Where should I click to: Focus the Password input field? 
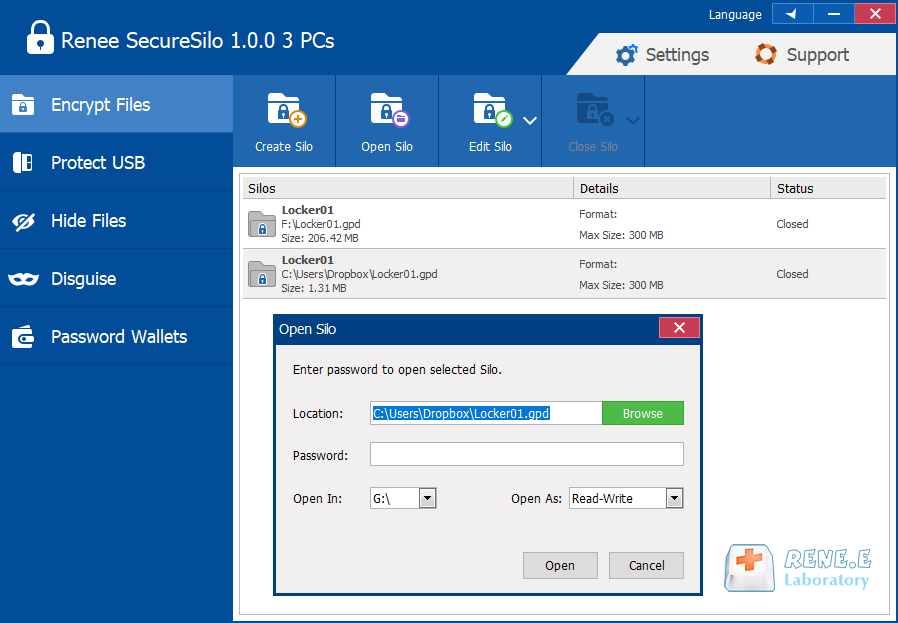[x=526, y=455]
